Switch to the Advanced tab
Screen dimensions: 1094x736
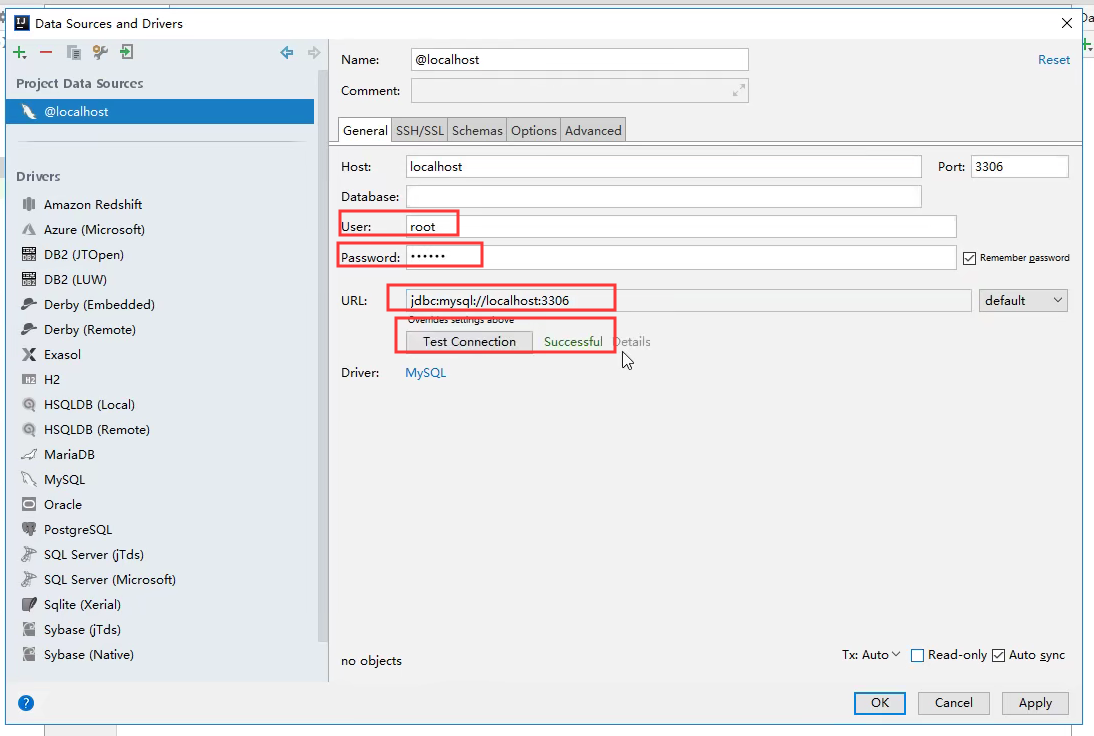point(593,130)
